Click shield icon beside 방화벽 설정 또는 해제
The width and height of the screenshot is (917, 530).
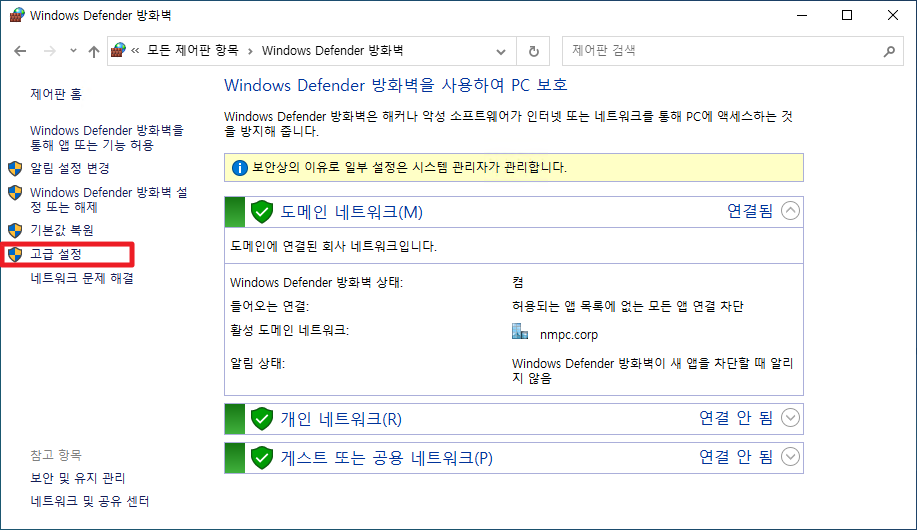point(15,192)
